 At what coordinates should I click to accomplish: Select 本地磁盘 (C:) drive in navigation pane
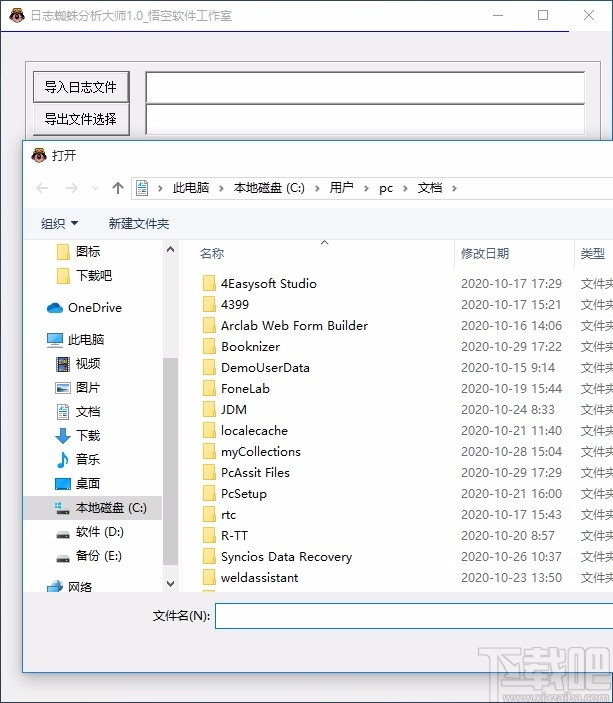92,508
